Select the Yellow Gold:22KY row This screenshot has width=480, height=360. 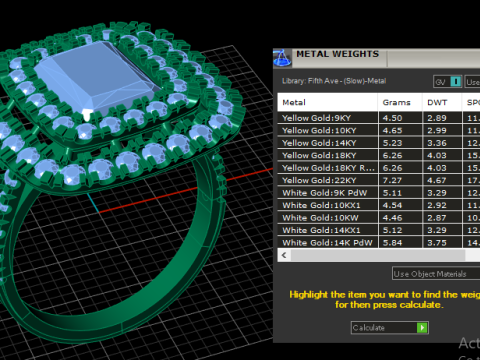pos(379,180)
